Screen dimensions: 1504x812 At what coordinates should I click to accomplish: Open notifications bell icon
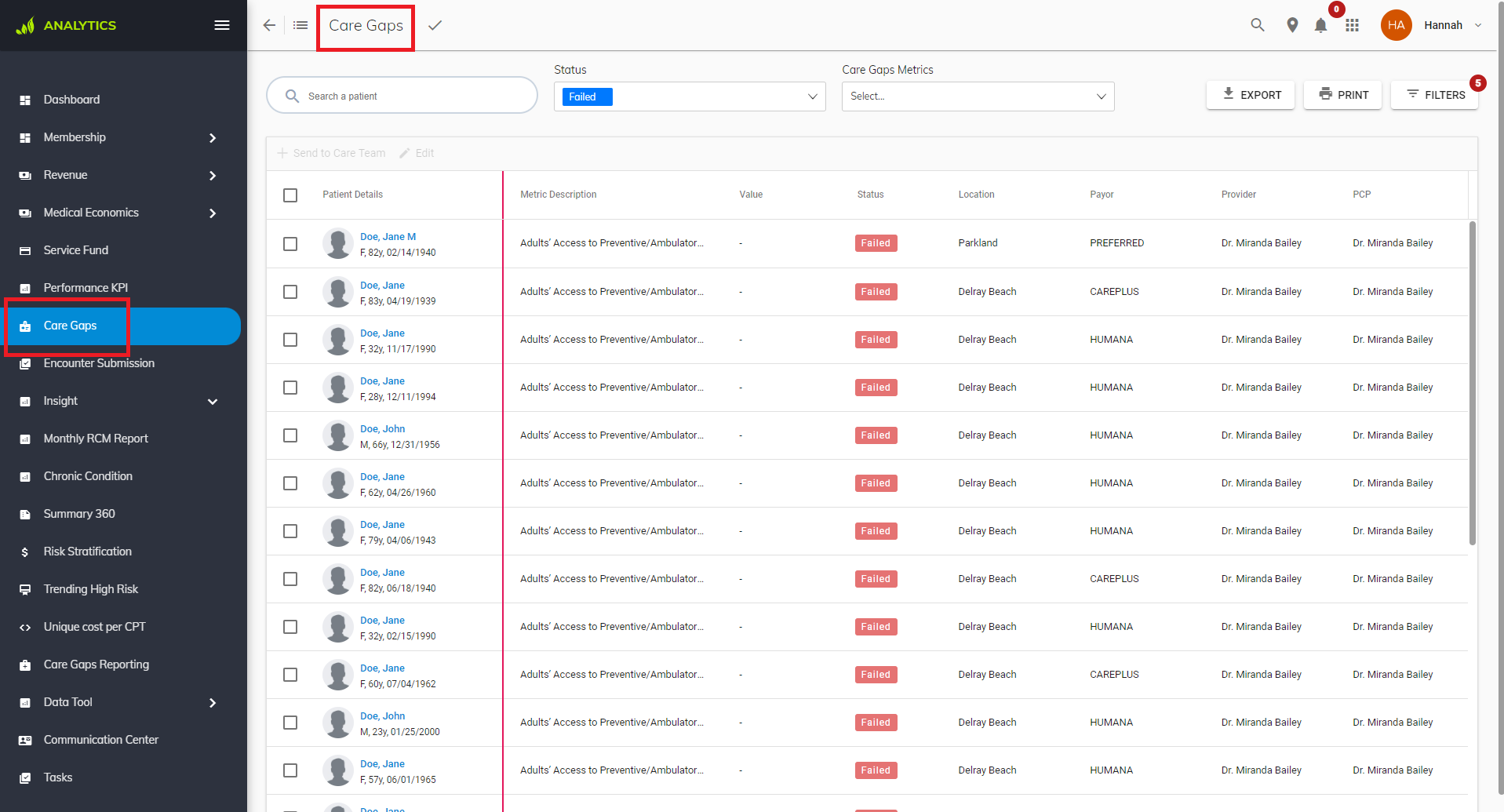[1321, 25]
